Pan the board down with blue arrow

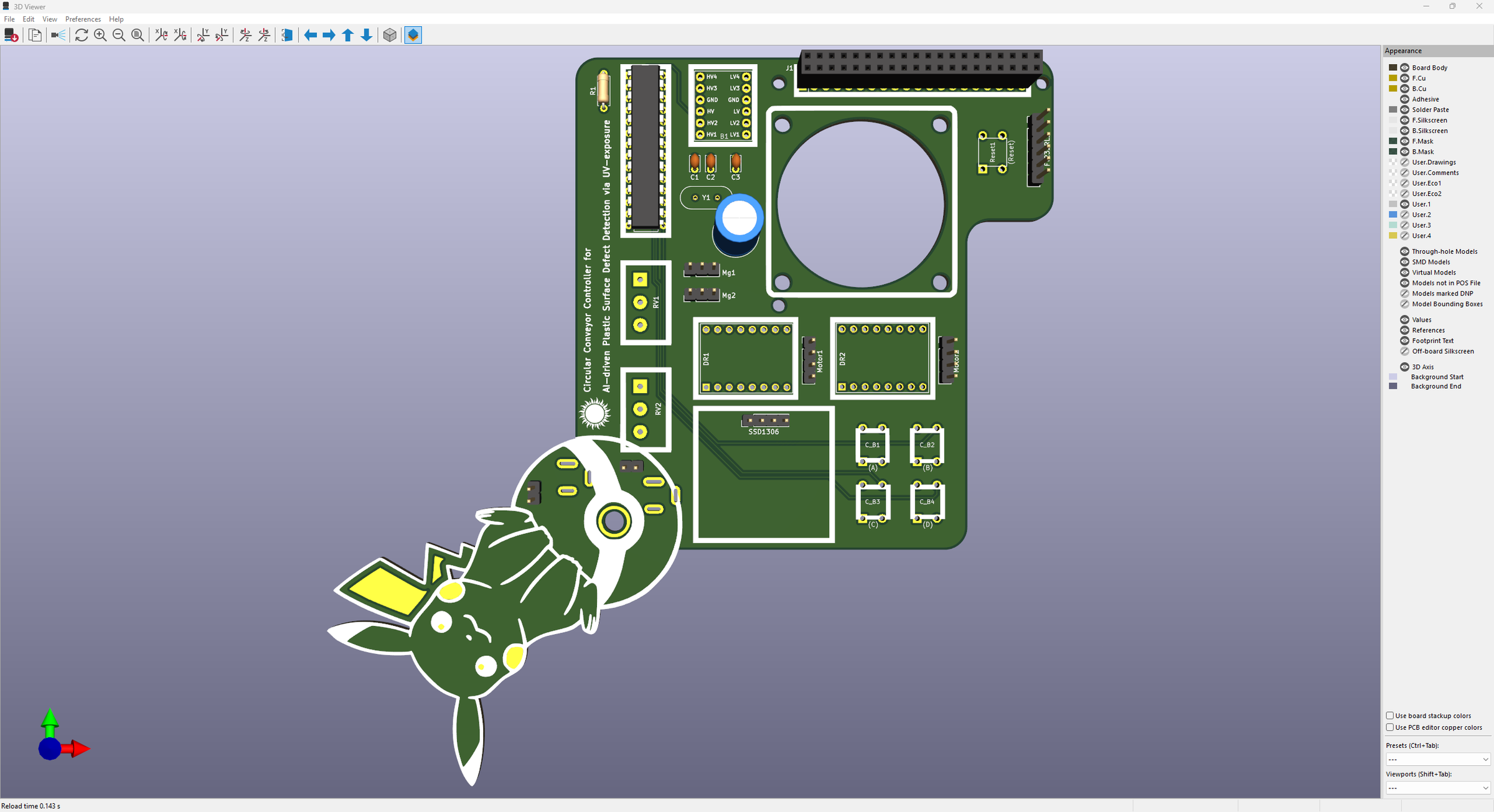[367, 35]
